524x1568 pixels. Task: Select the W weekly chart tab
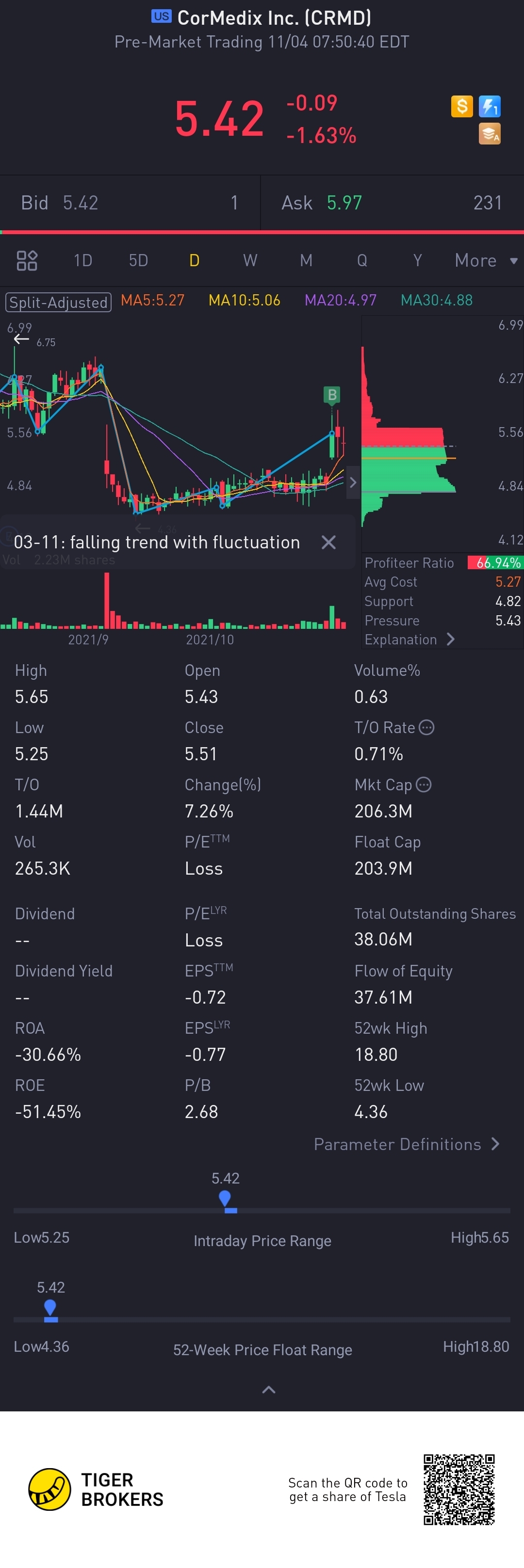(250, 260)
